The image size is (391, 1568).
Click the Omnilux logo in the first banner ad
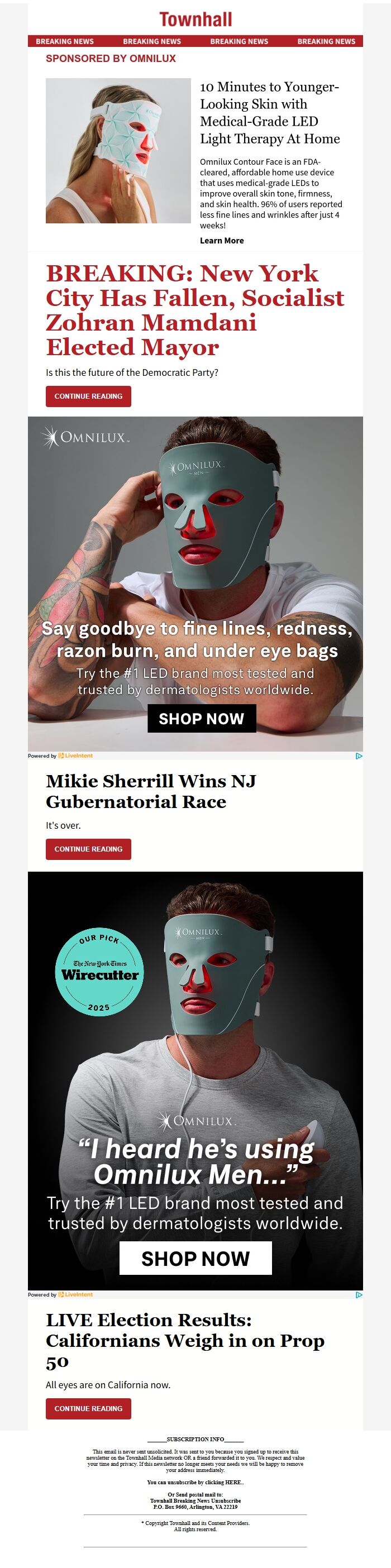point(85,438)
